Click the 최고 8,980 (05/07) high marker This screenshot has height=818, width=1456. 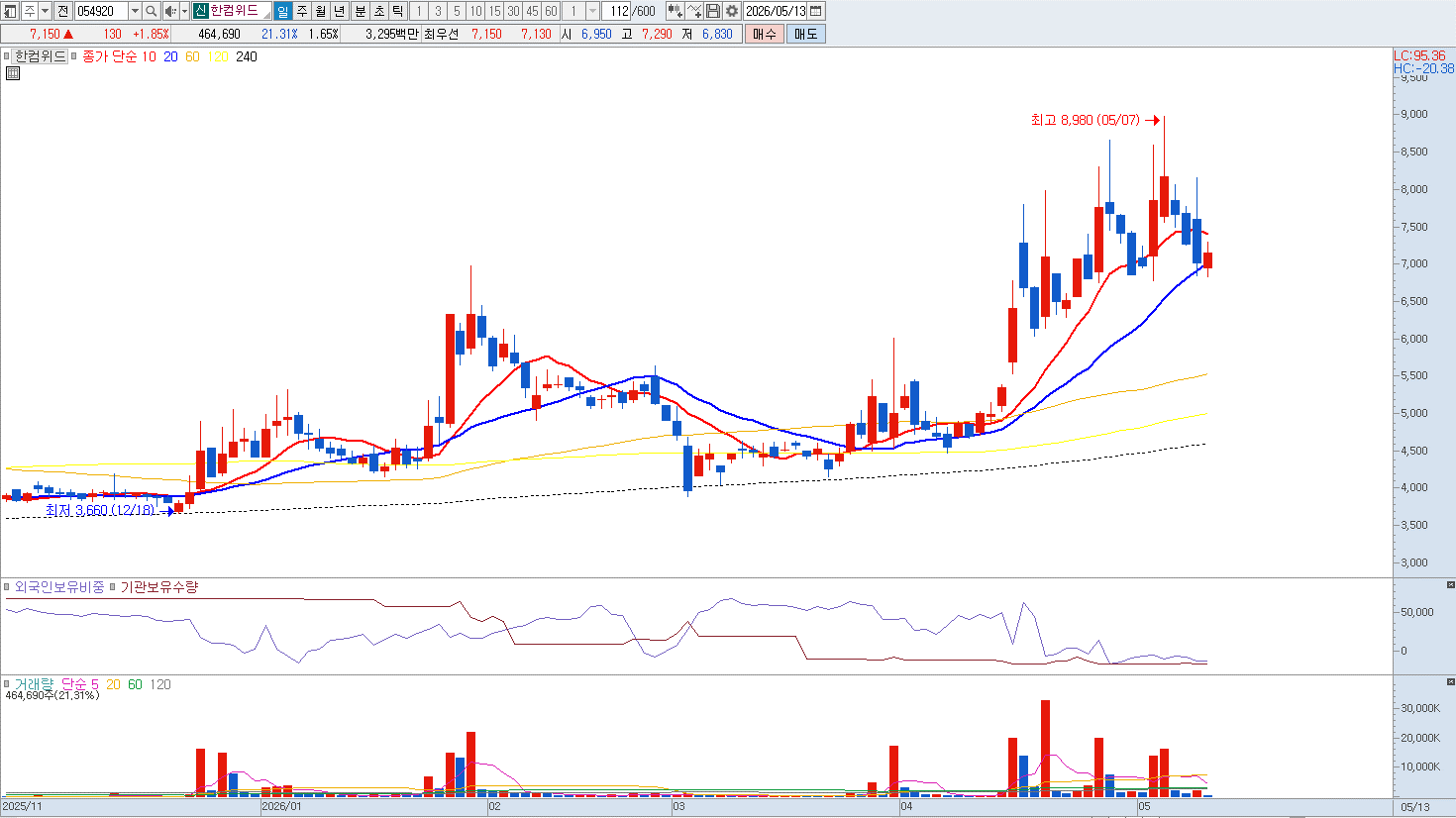pyautogui.click(x=1095, y=120)
